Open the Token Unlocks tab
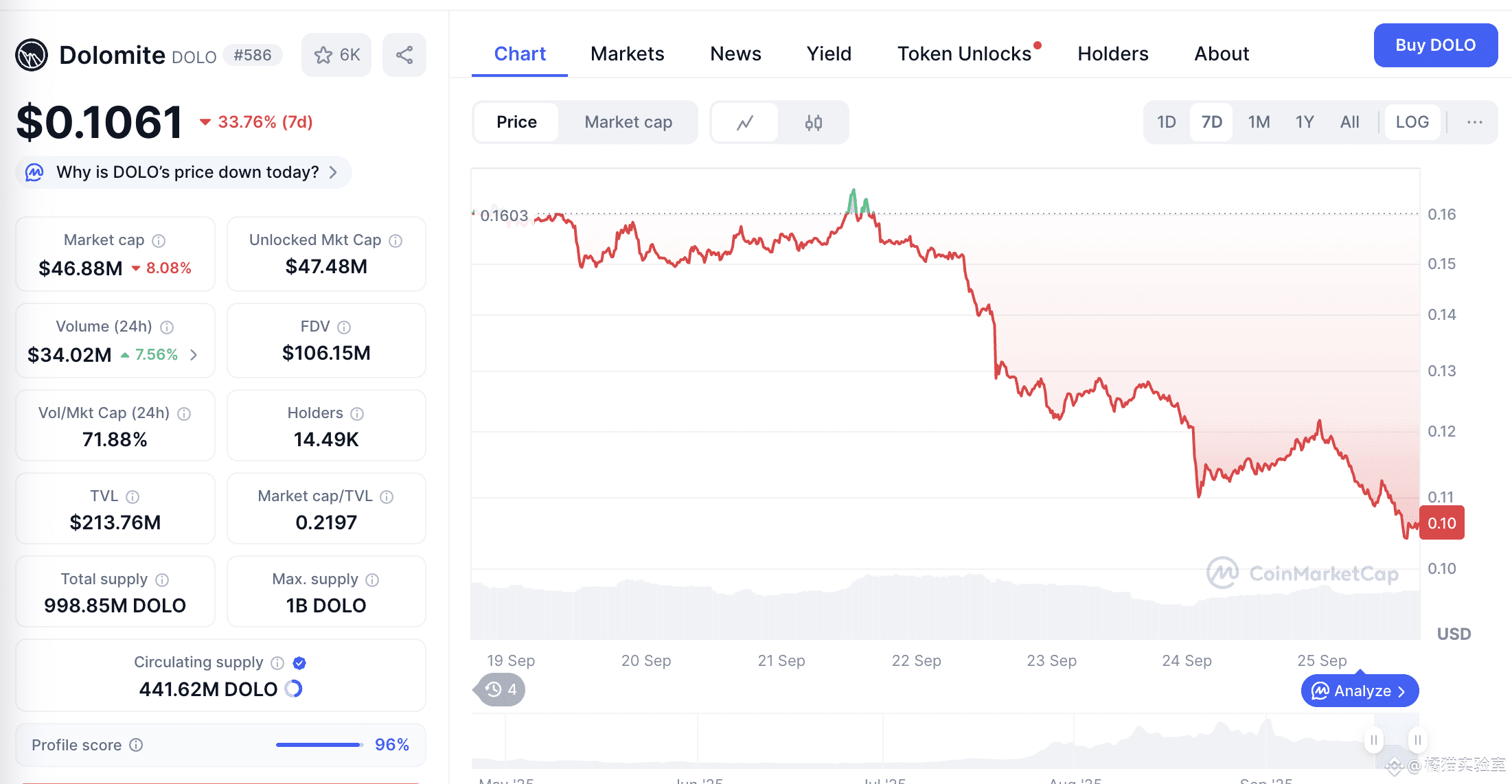This screenshot has height=784, width=1512. (x=964, y=54)
